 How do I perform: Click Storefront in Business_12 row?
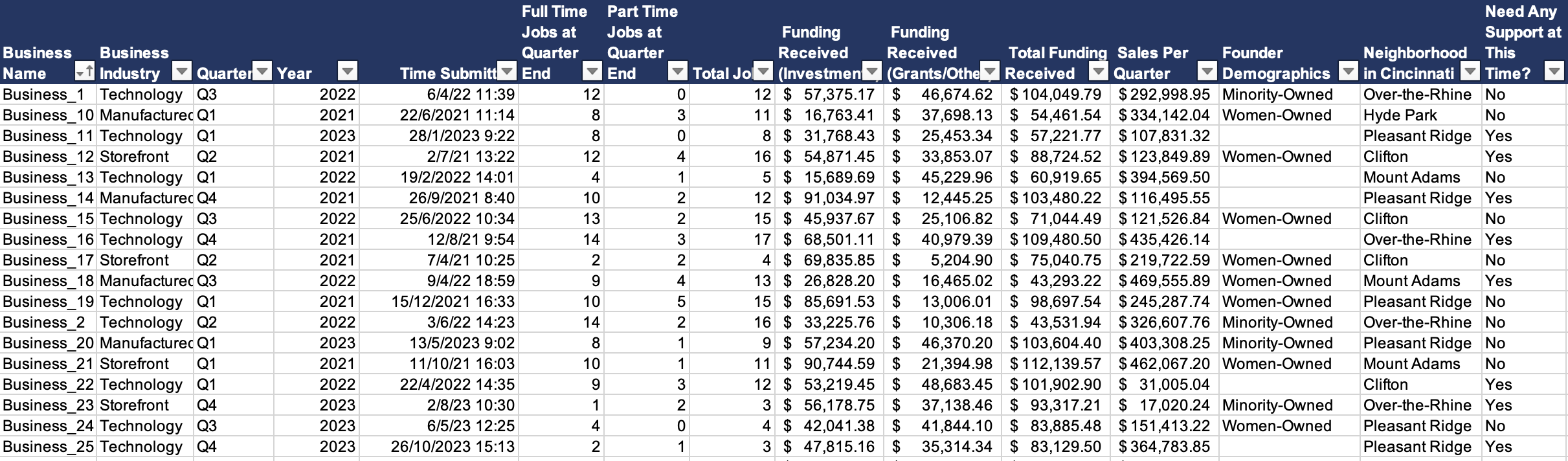145,157
